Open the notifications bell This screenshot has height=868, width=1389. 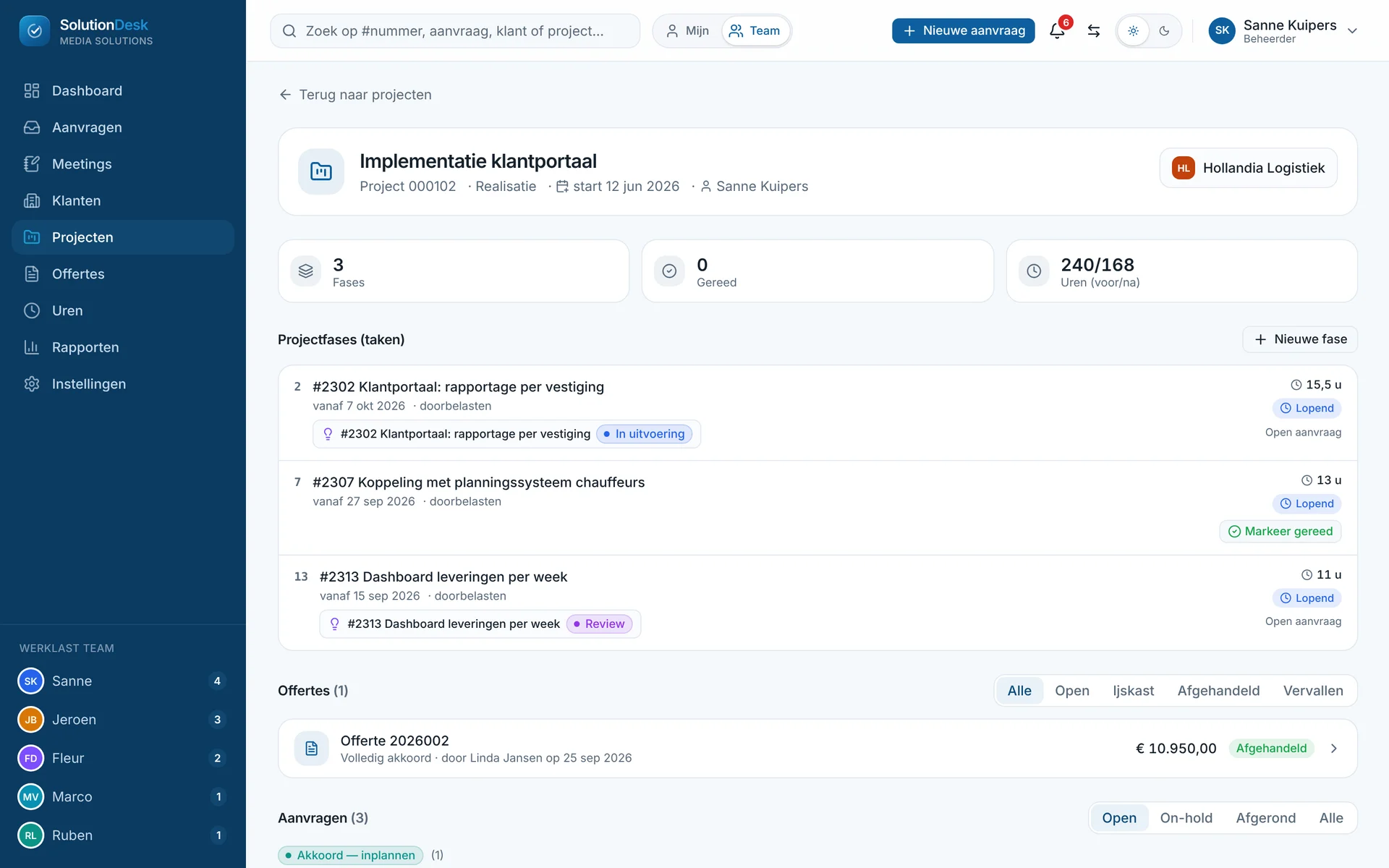(1057, 31)
